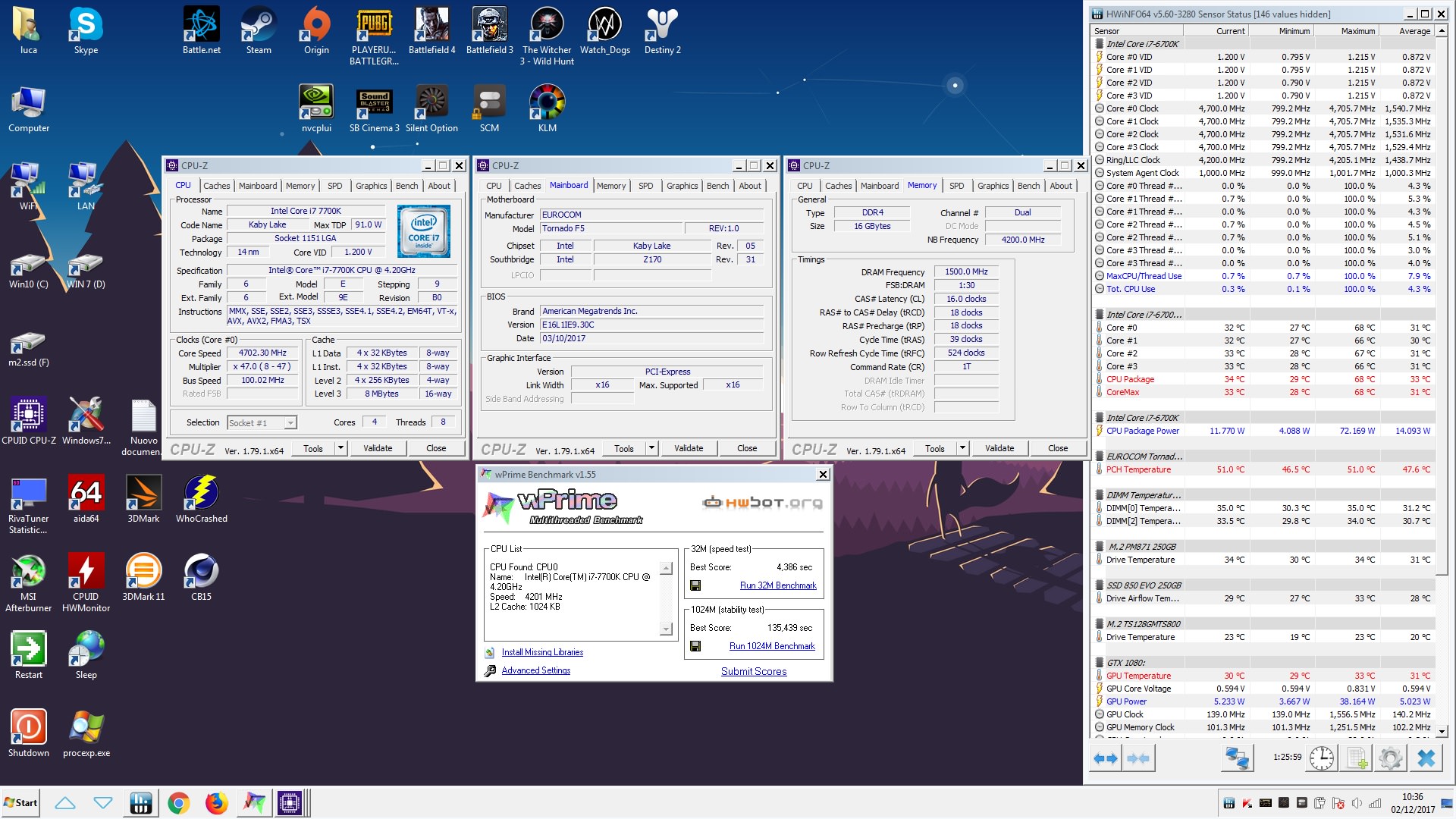Click Tools button in CPU-Z Mainboard-tab window
This screenshot has width=1456, height=819.
624,448
